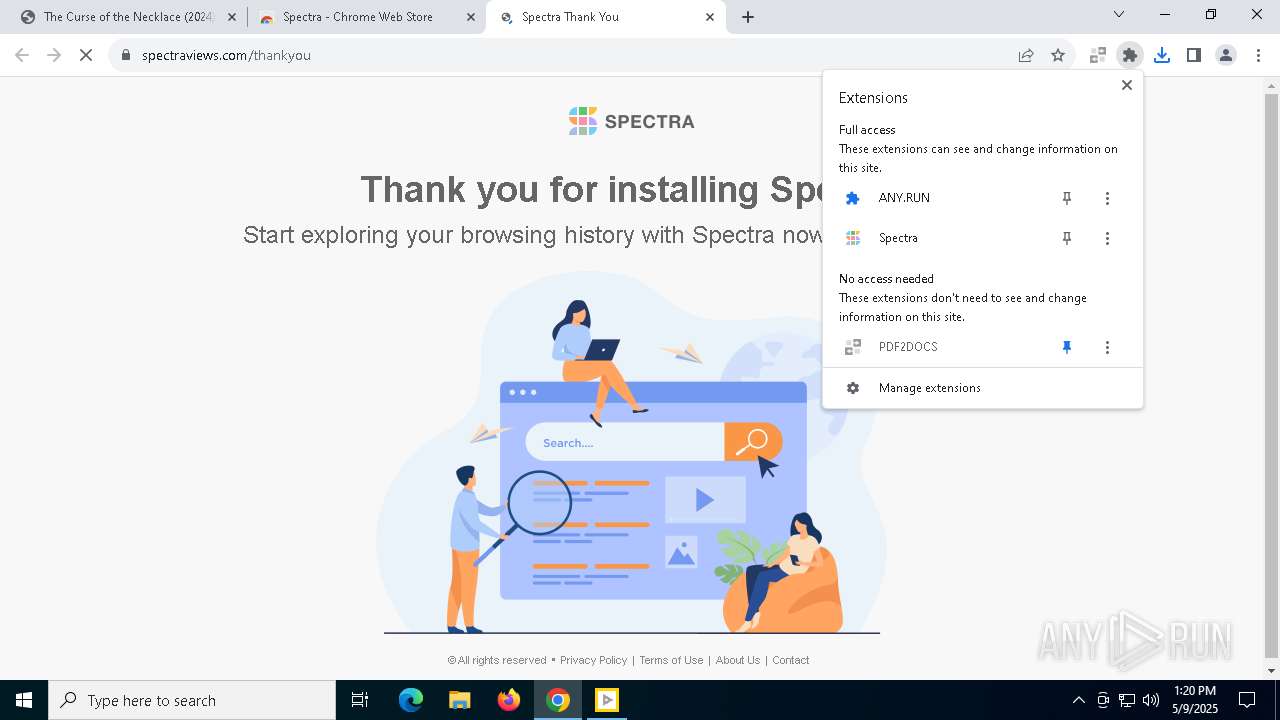Viewport: 1280px width, 720px height.
Task: Open the Terms of Use link
Action: (671, 660)
